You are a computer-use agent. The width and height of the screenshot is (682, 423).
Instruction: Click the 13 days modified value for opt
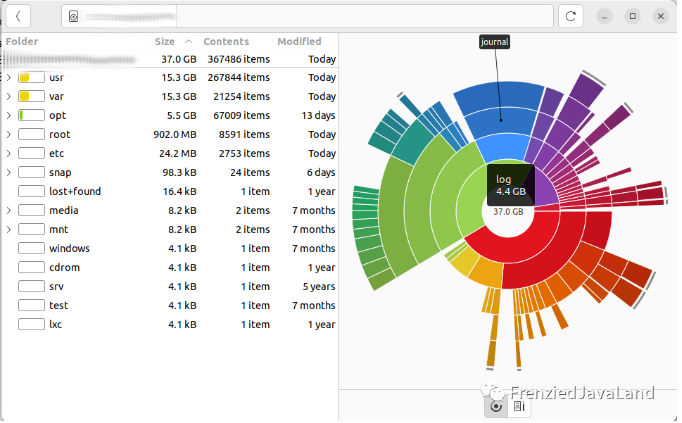318,116
